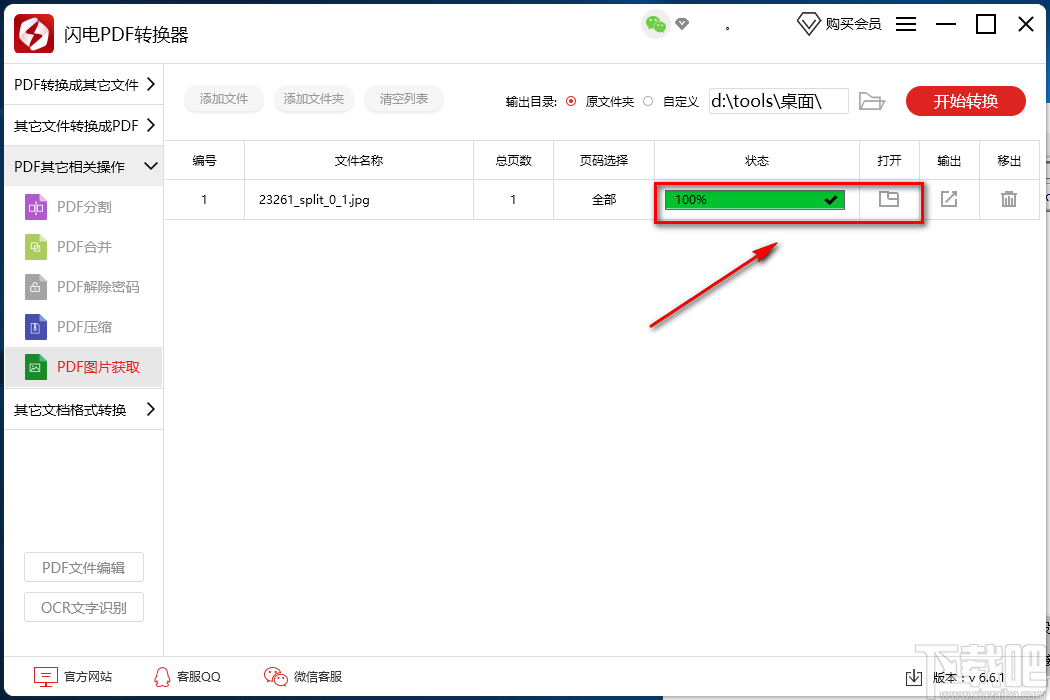Viewport: 1050px width, 700px height.
Task: Open 官方网站 link
Action: click(88, 677)
